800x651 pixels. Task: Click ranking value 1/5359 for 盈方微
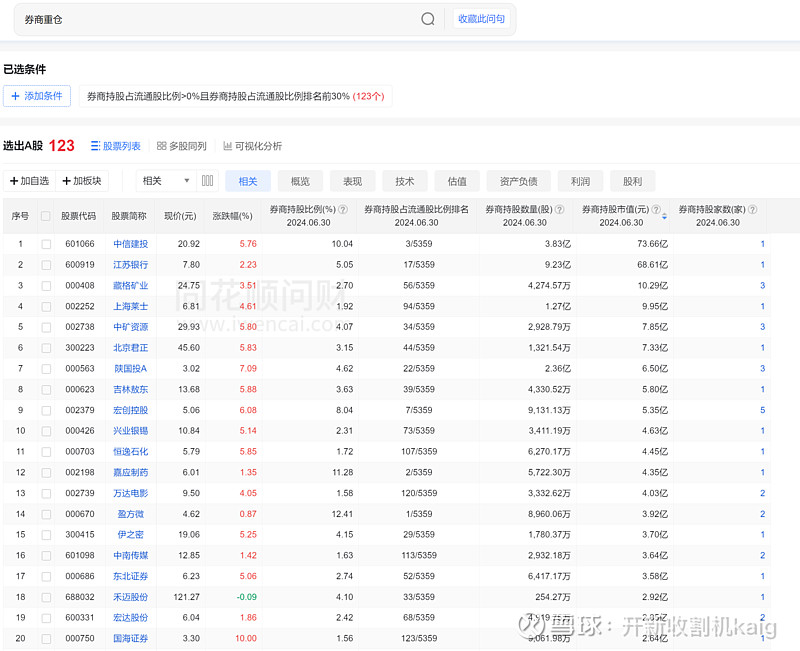pyautogui.click(x=419, y=514)
